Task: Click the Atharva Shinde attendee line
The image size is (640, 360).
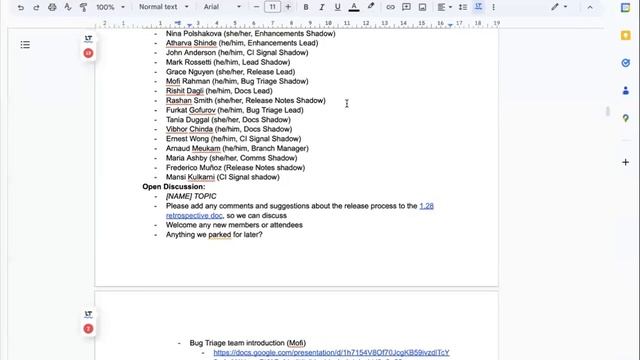Action: pyautogui.click(x=242, y=43)
